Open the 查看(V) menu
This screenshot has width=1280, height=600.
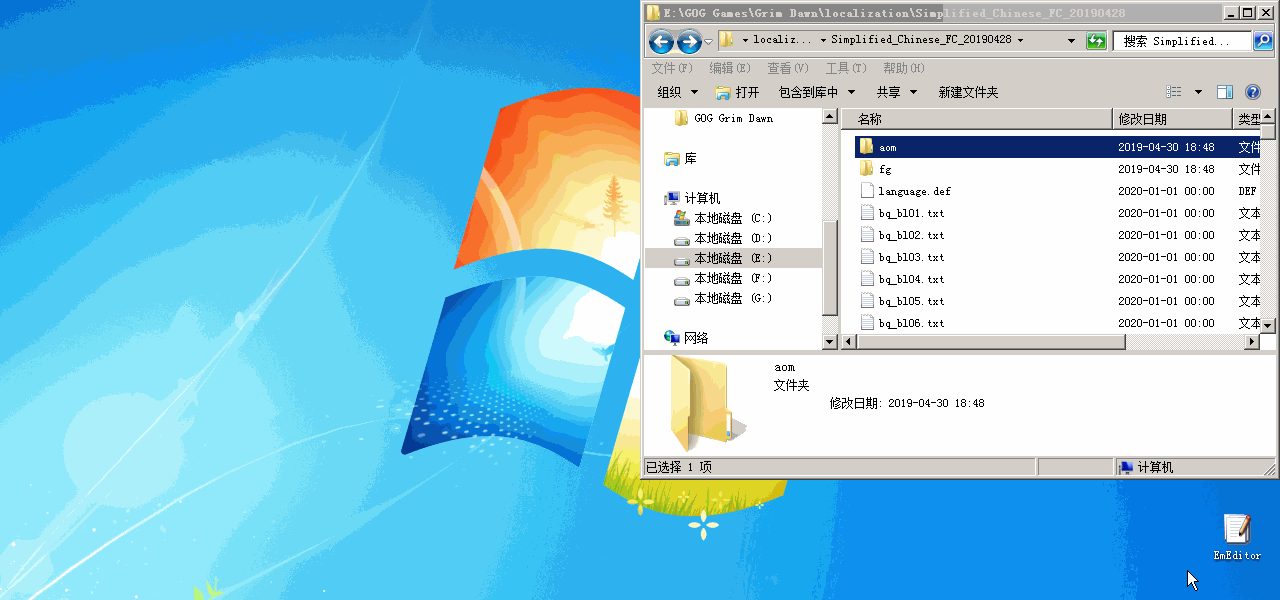pos(788,68)
